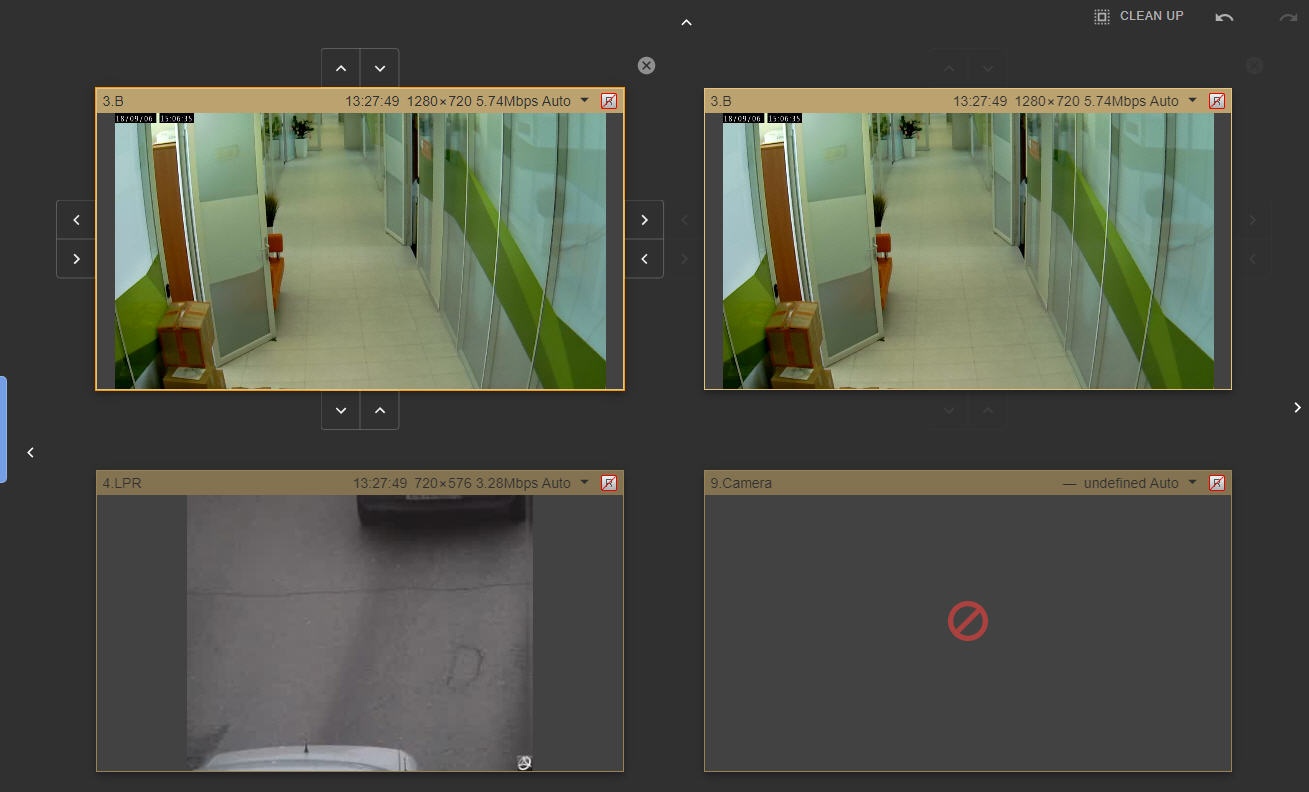1309x792 pixels.
Task: Click the left-pointing arrow left of the selected 3.B cell
Action: 76,220
